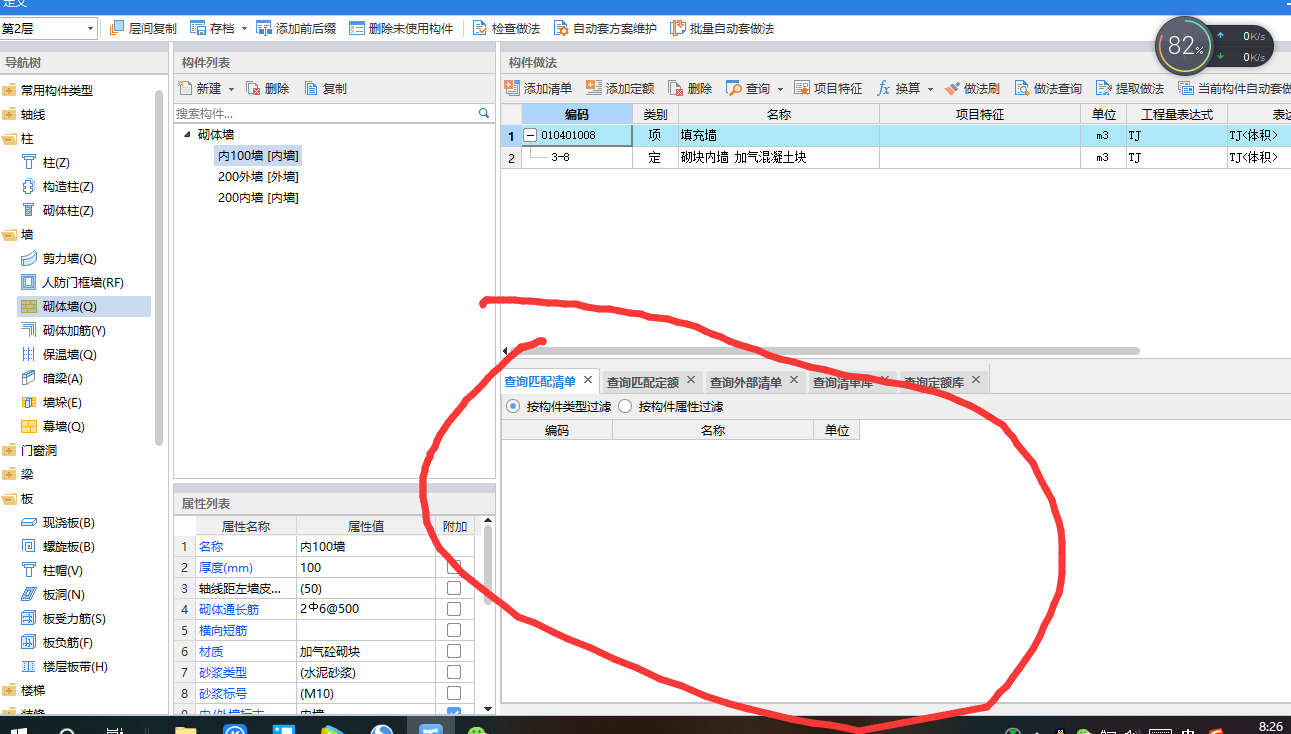Click the 做法刷 brush icon
This screenshot has width=1291, height=734.
tap(952, 88)
